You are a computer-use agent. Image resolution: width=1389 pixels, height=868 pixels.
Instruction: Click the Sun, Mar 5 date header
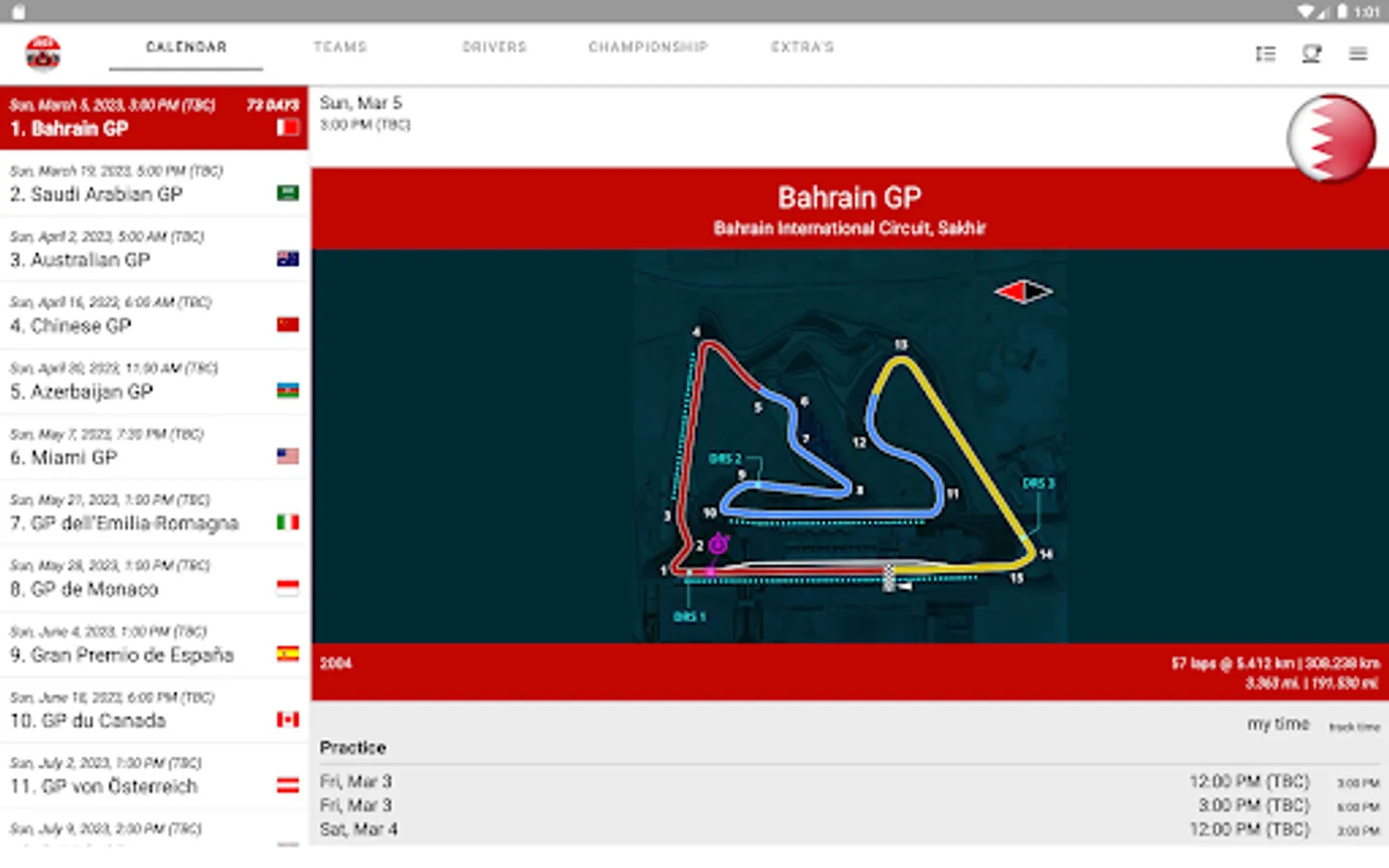point(361,103)
